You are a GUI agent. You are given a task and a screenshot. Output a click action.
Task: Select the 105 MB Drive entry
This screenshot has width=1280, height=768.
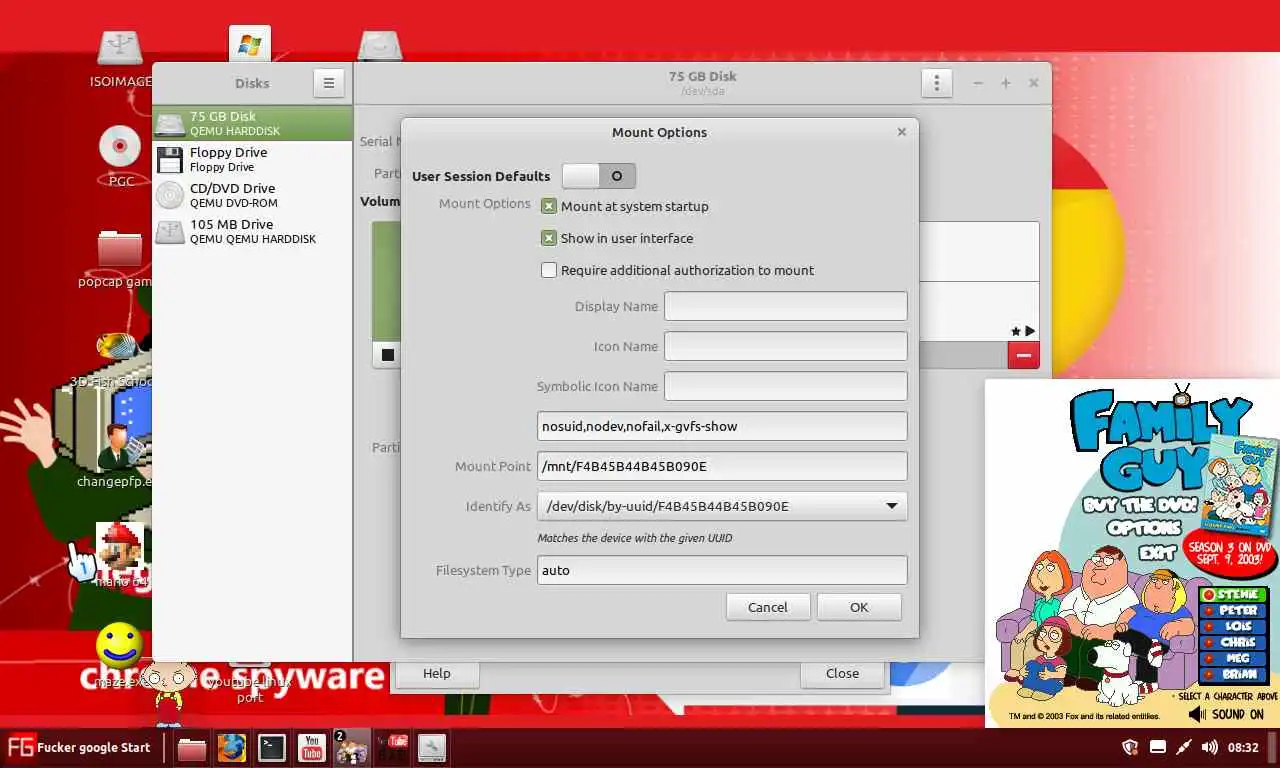tap(252, 231)
